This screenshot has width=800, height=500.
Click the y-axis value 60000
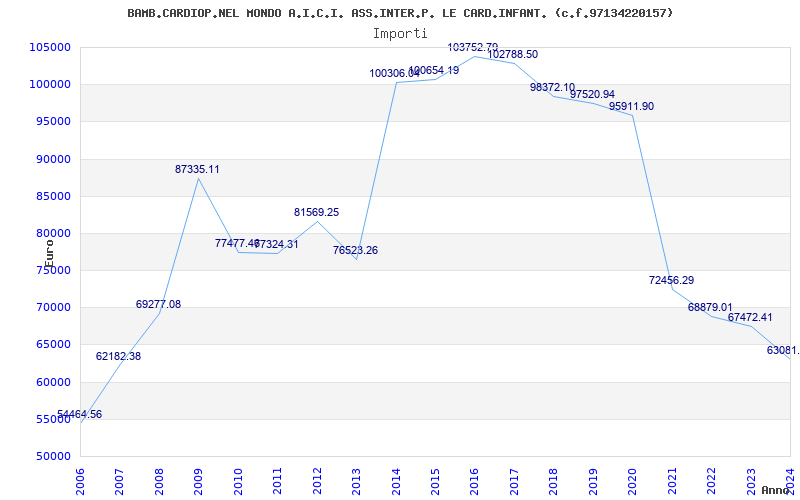[53, 382]
